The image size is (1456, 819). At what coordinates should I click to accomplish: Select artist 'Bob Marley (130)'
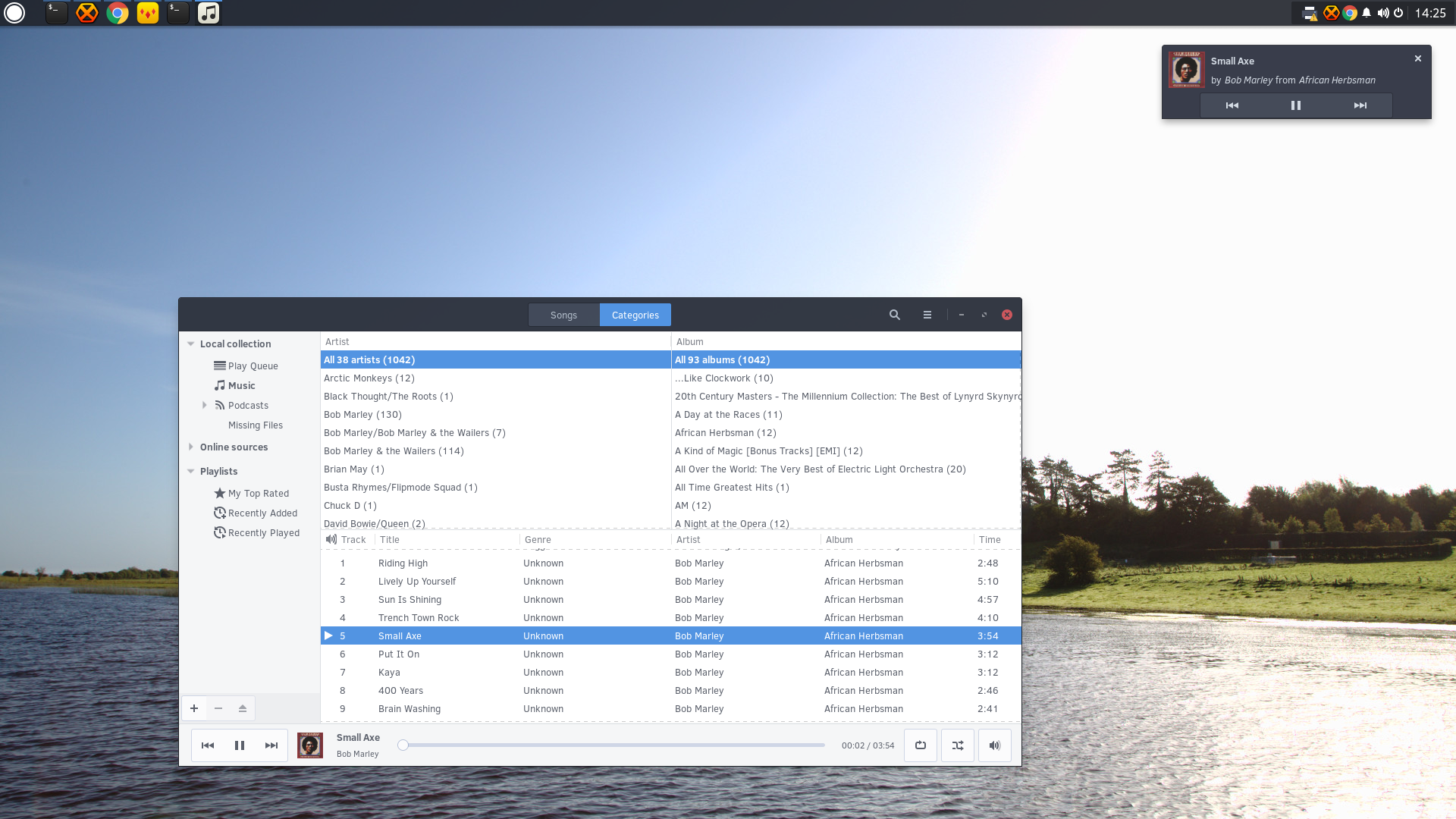pyautogui.click(x=496, y=414)
